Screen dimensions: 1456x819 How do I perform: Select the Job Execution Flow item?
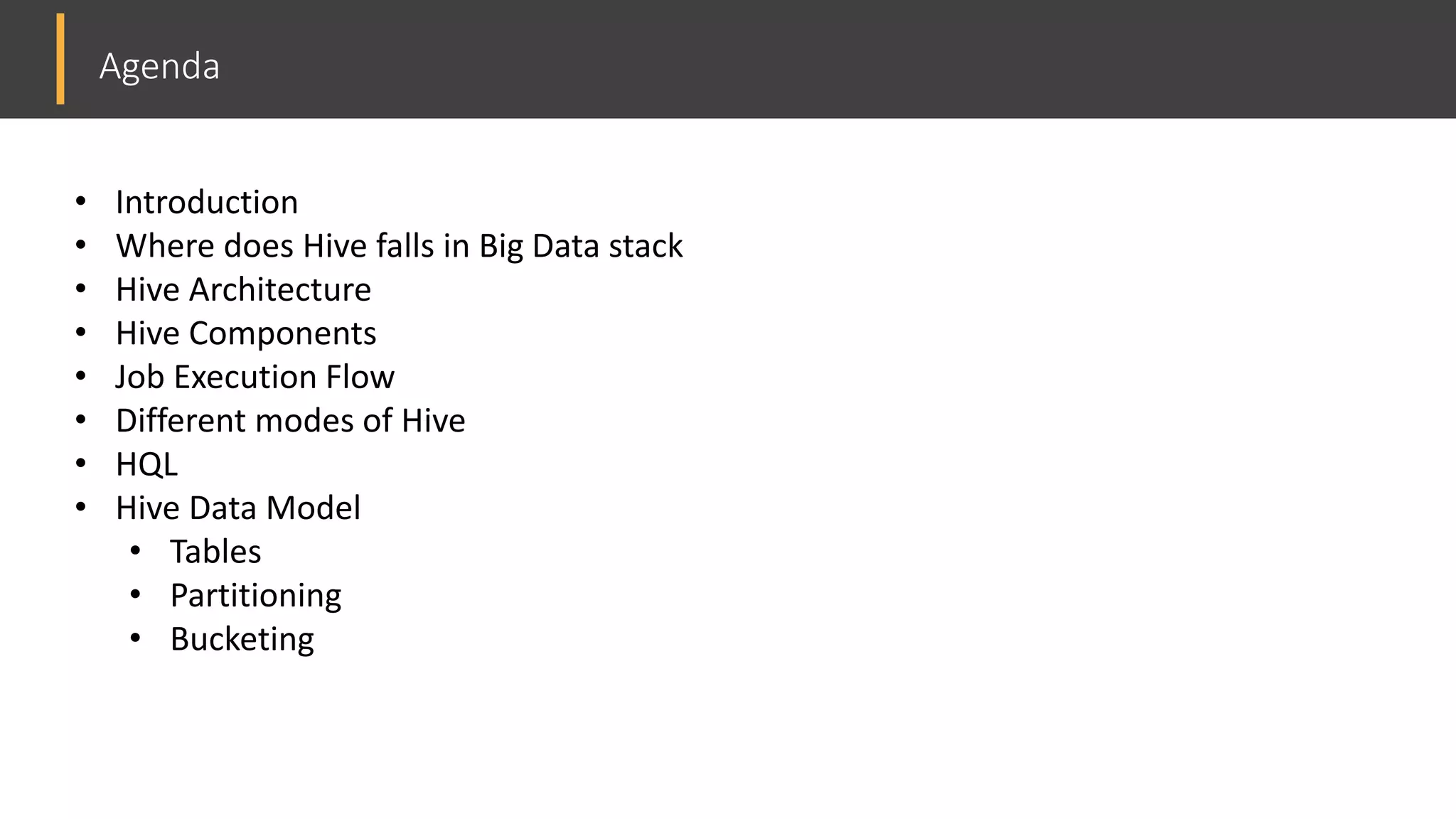point(255,377)
